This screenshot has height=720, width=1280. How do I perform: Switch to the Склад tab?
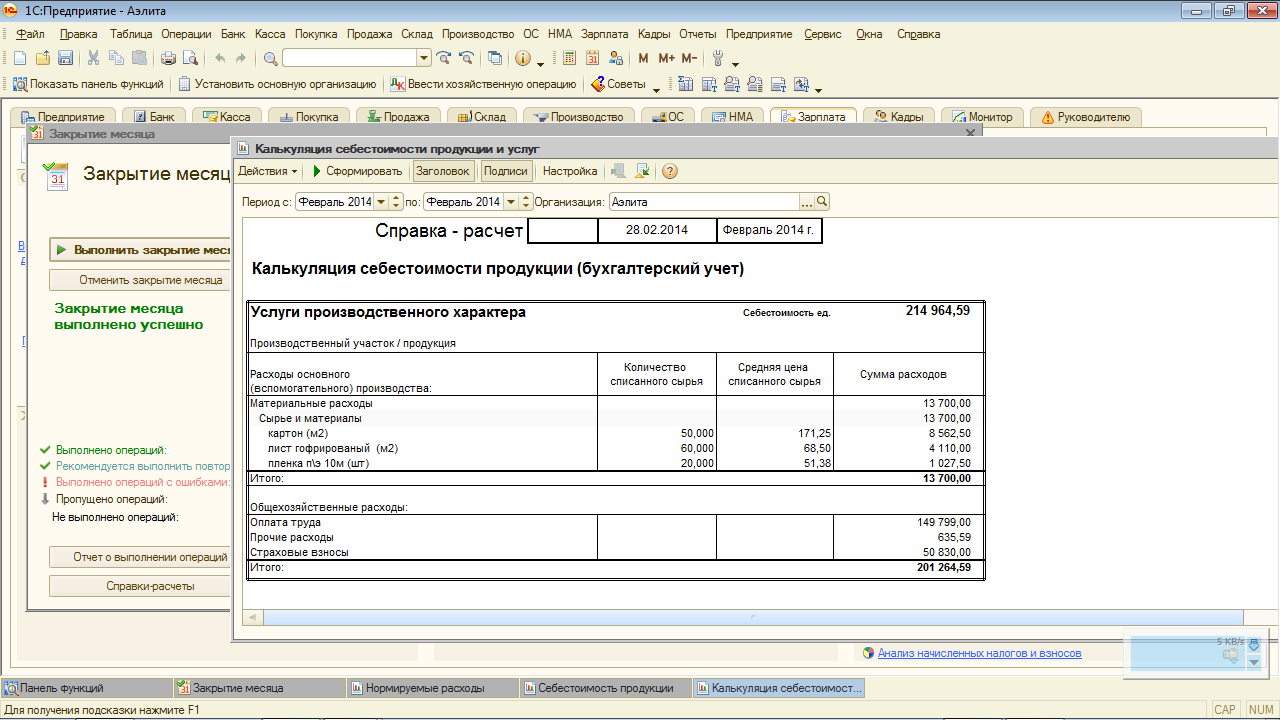[x=482, y=117]
